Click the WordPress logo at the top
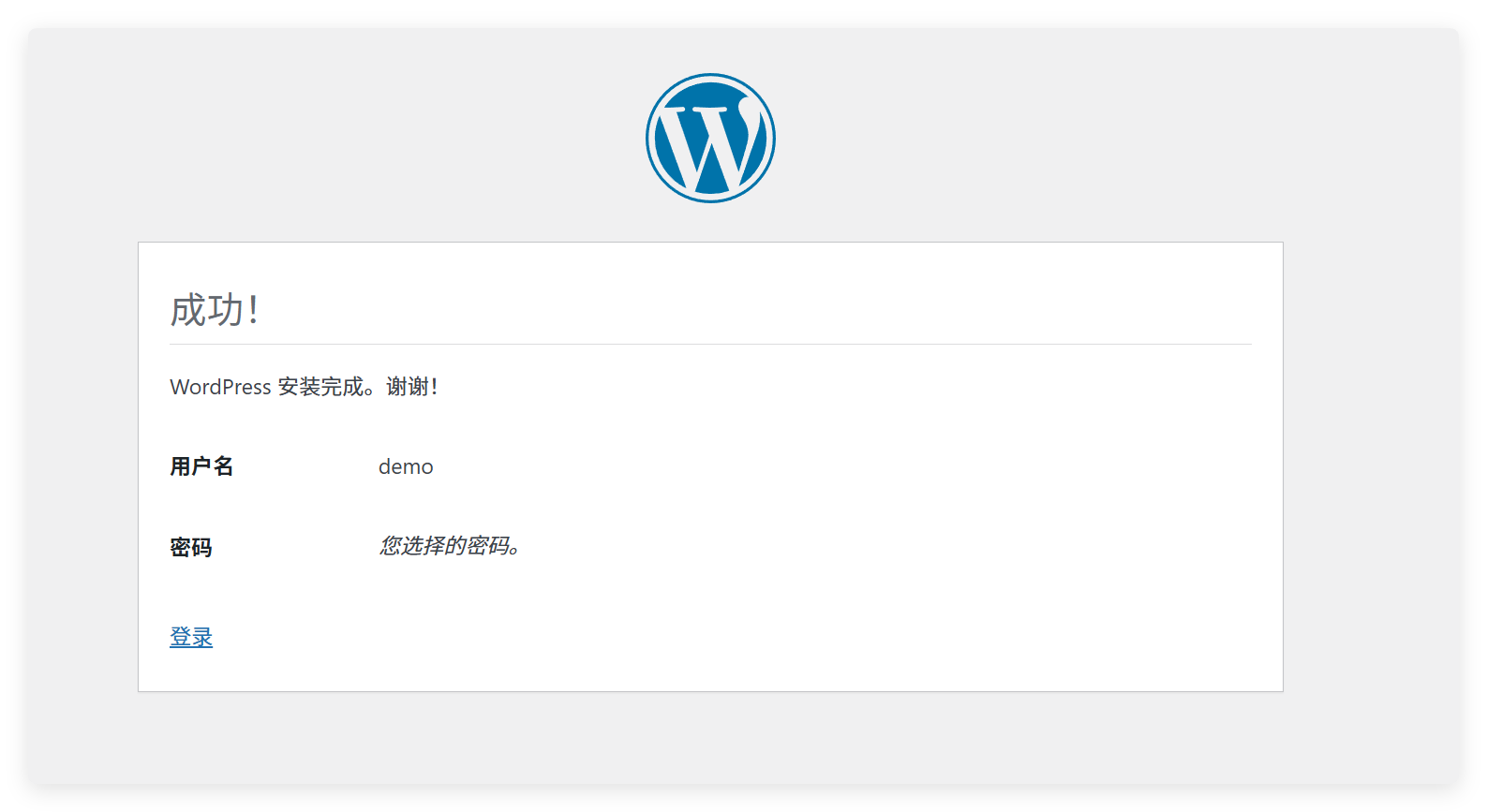 [710, 138]
